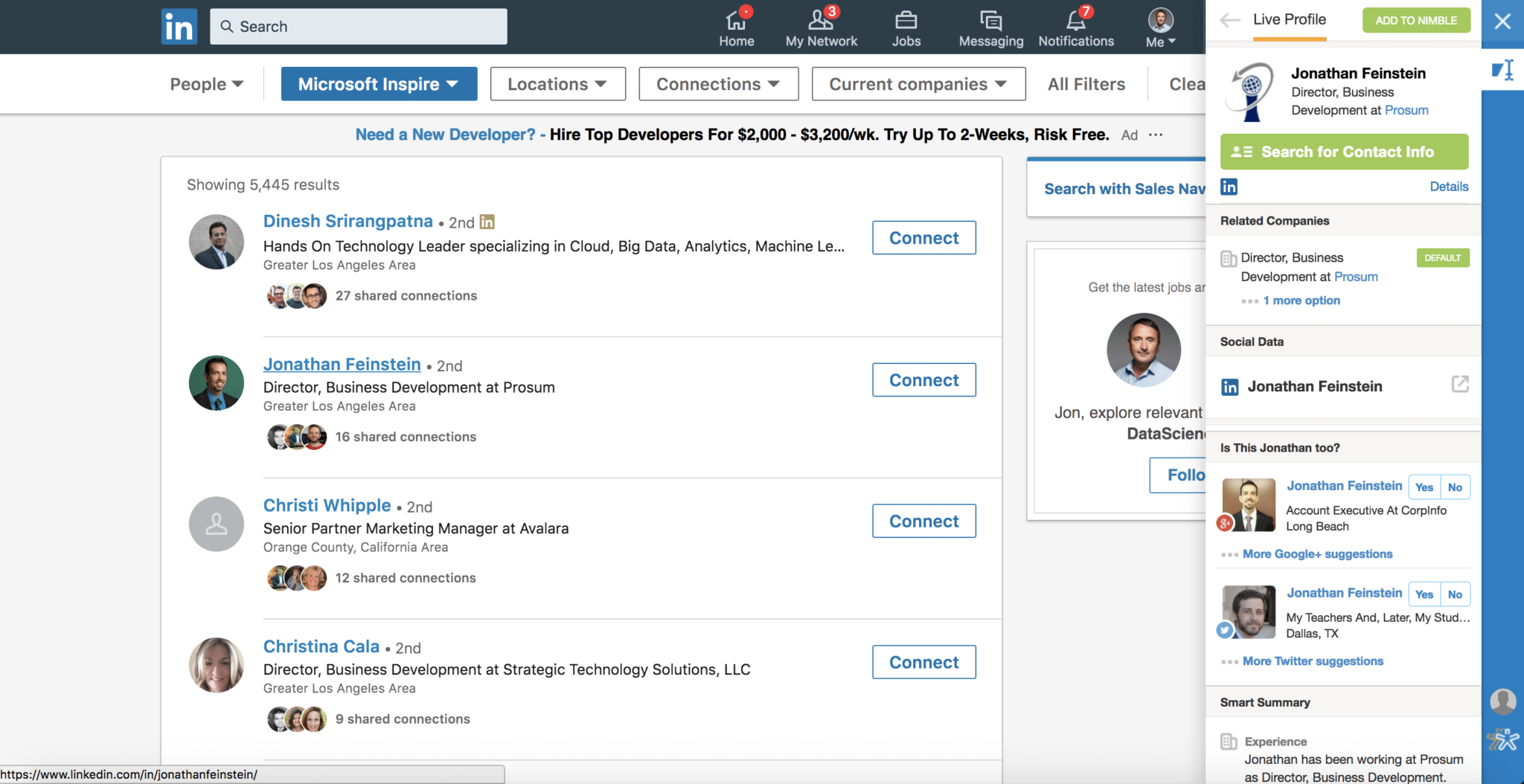Click Search for Contact Info button

pos(1344,152)
